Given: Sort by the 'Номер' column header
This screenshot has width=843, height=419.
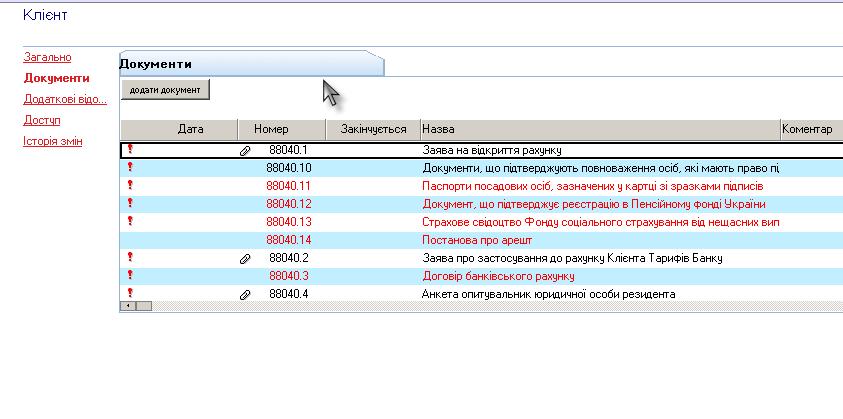Looking at the screenshot, I should [271, 129].
